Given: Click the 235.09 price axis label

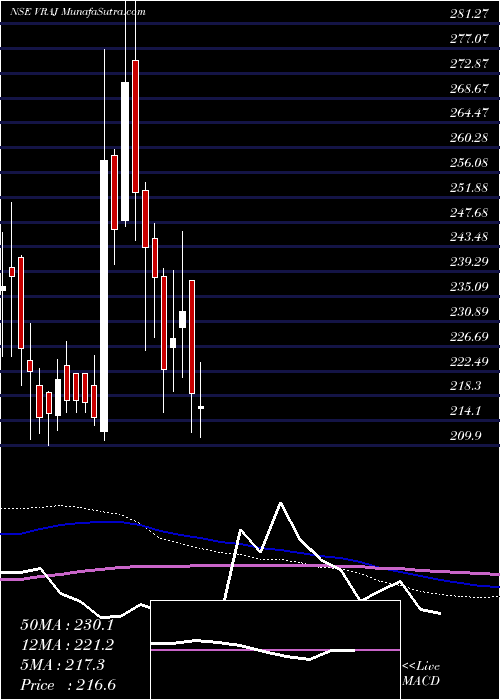Looking at the screenshot, I should 468,287.
